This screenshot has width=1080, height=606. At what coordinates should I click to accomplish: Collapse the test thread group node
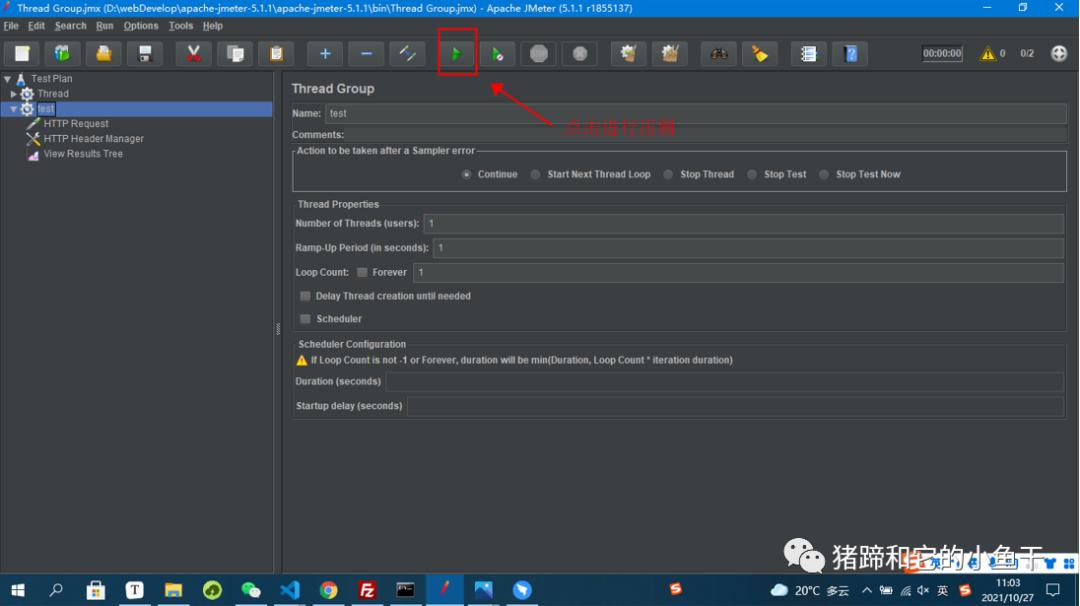[13, 109]
